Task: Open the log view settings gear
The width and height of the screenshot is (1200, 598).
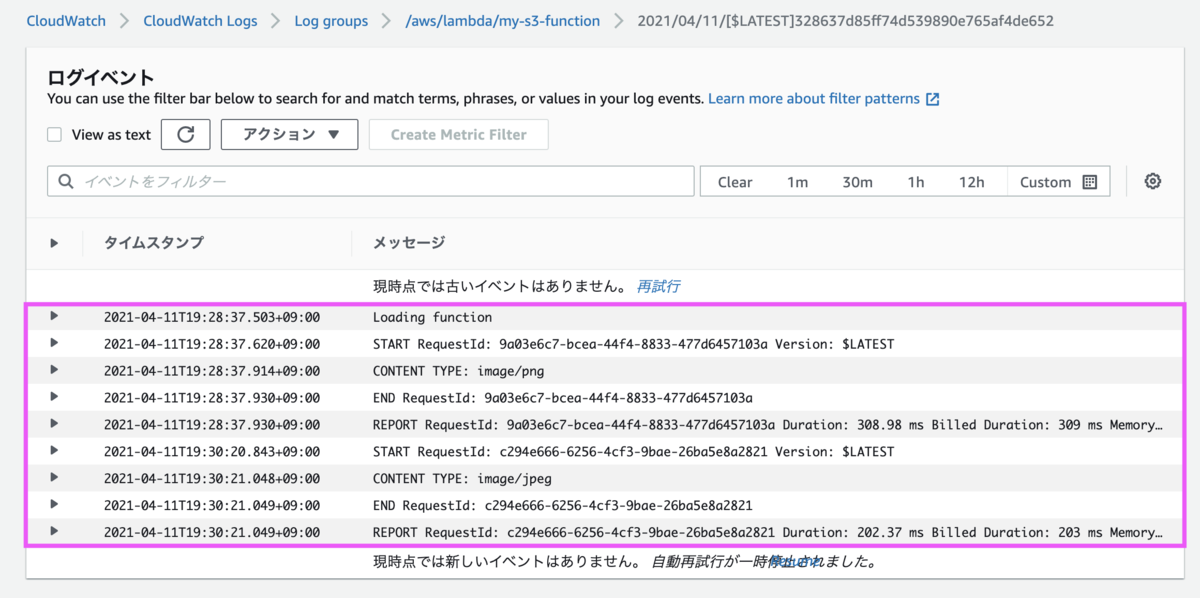Action: pos(1153,181)
